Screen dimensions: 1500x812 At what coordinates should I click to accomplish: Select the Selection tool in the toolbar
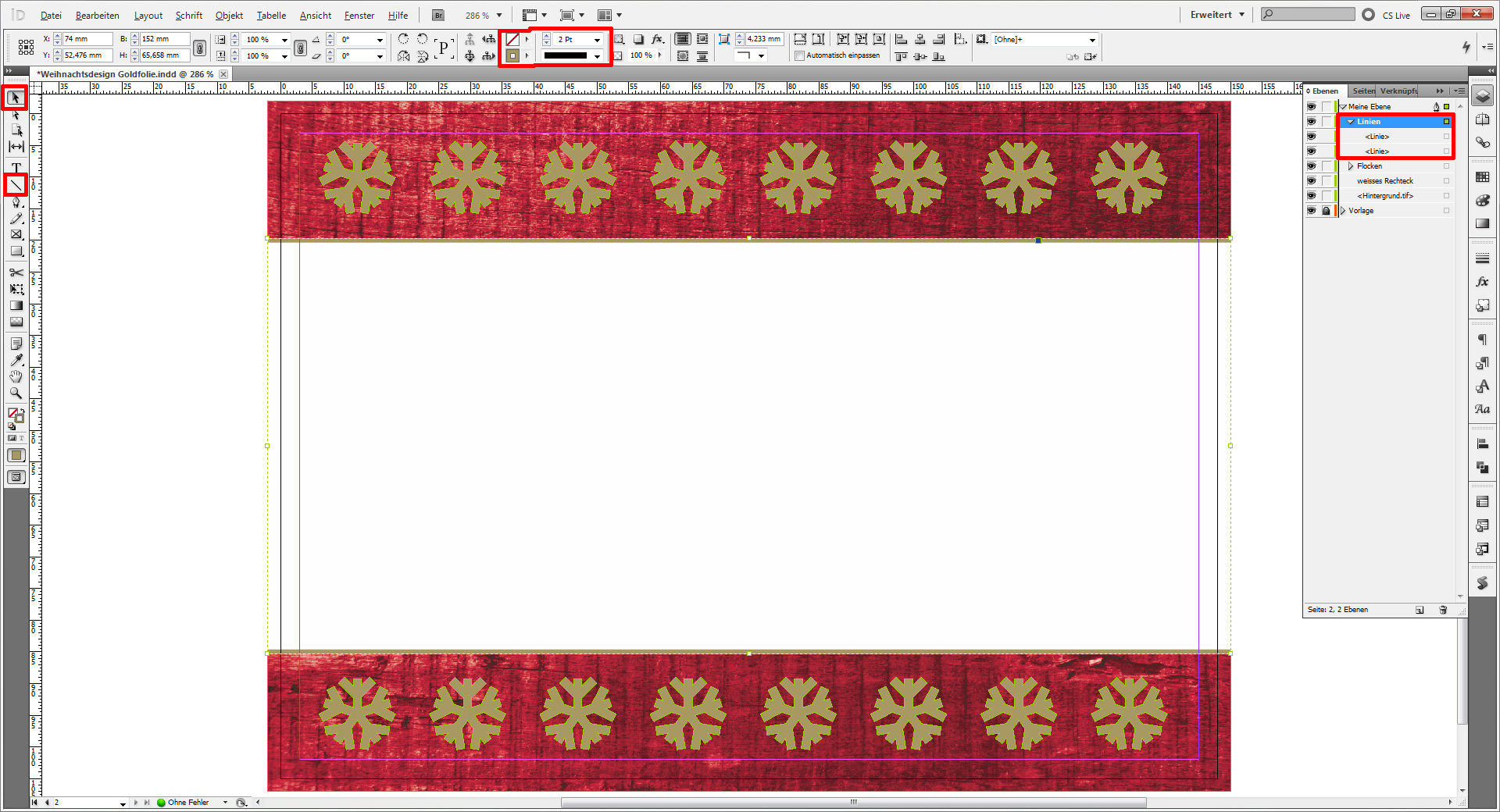[15, 98]
